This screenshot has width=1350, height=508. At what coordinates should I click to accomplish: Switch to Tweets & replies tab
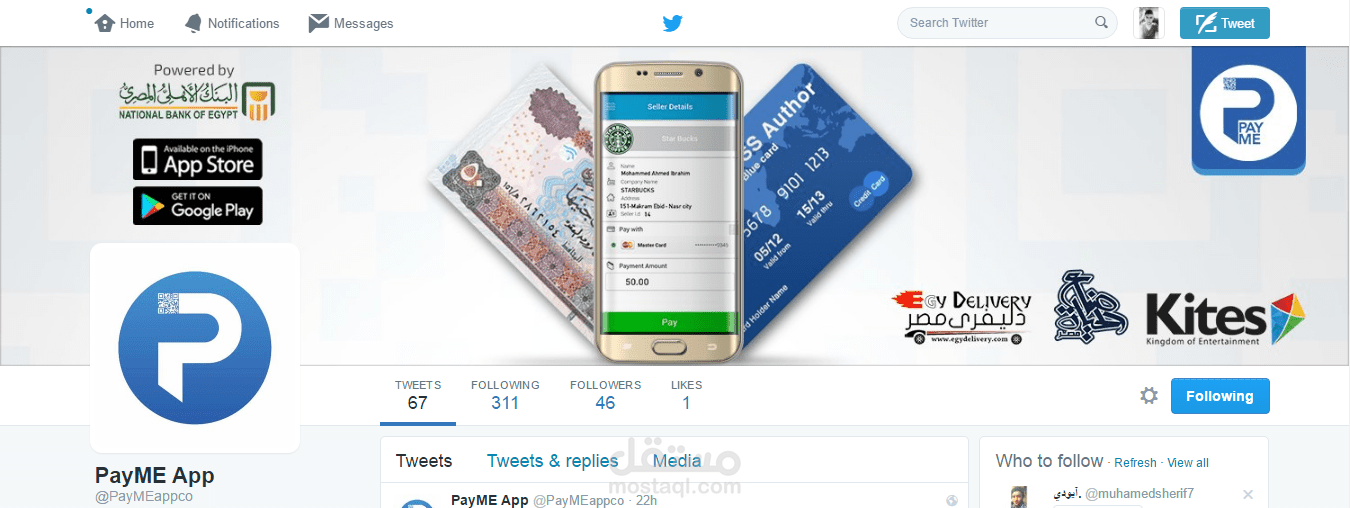[x=552, y=461]
